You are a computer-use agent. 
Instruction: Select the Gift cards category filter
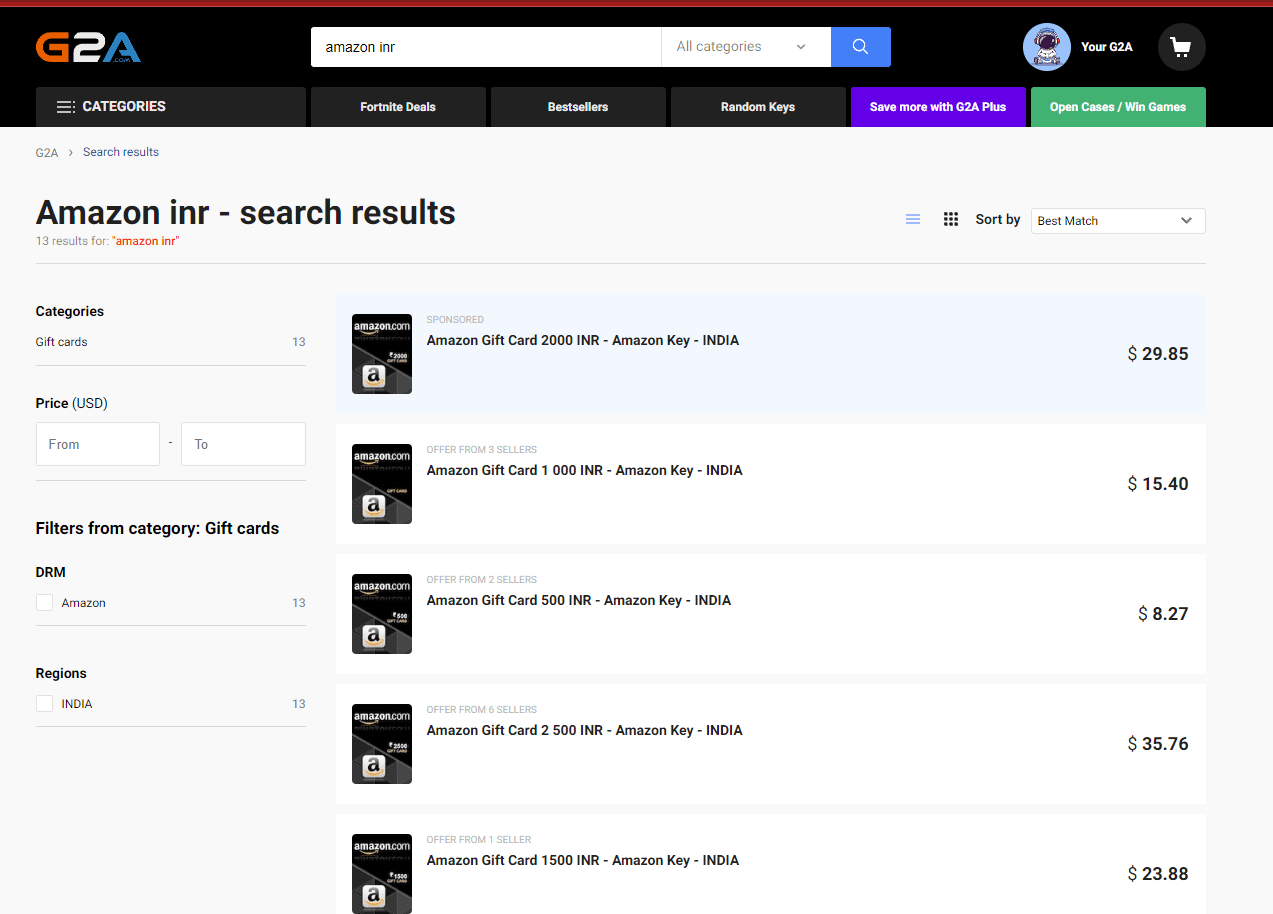click(x=62, y=342)
